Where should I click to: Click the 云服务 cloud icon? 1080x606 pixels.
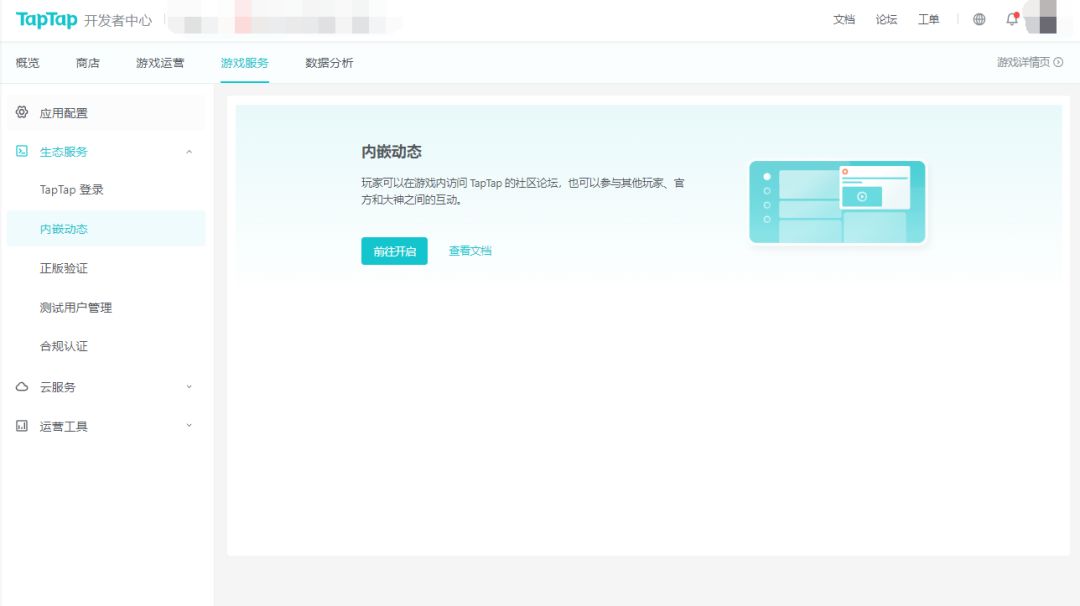22,386
